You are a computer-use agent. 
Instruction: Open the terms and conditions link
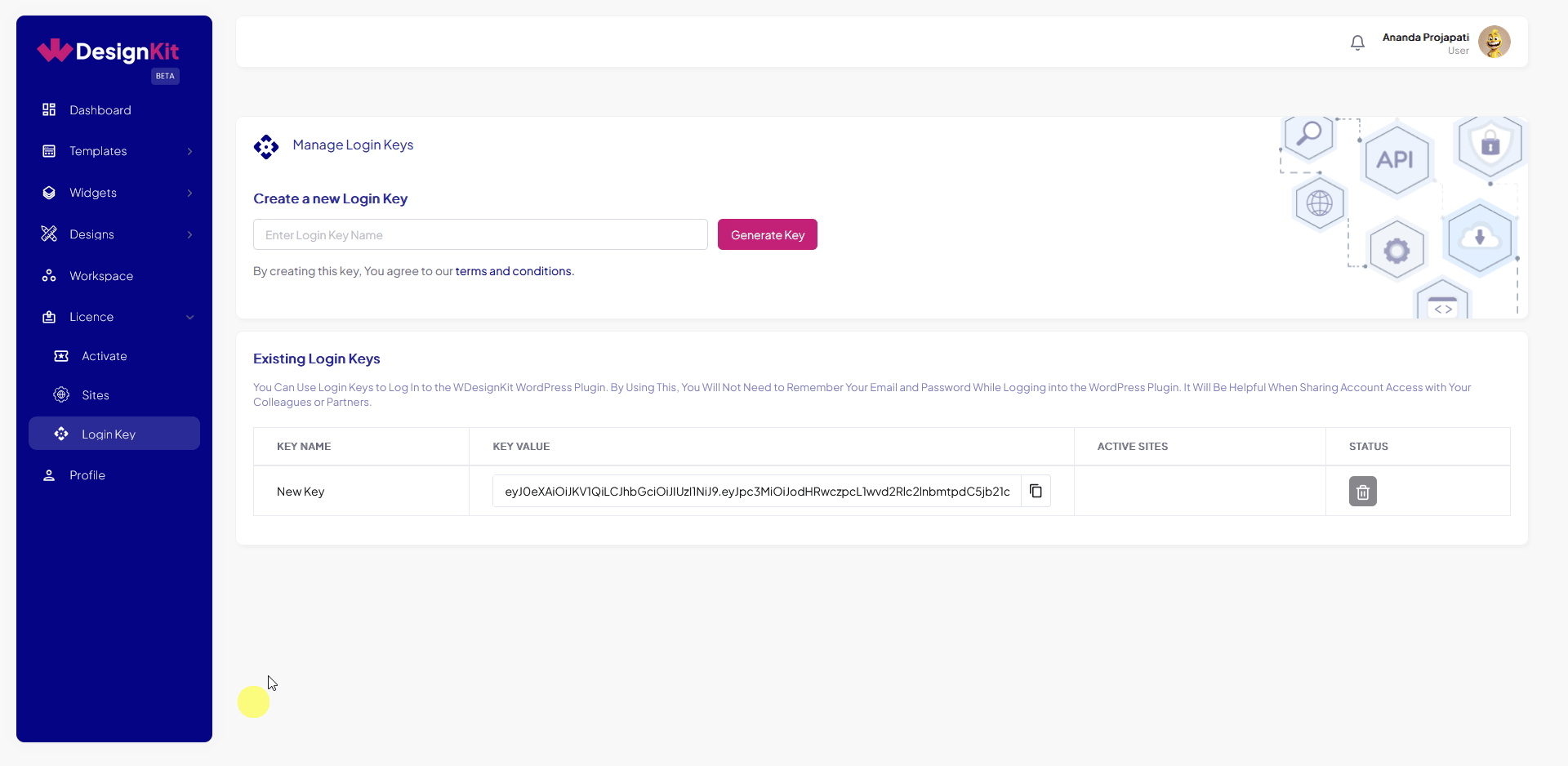[x=513, y=270]
